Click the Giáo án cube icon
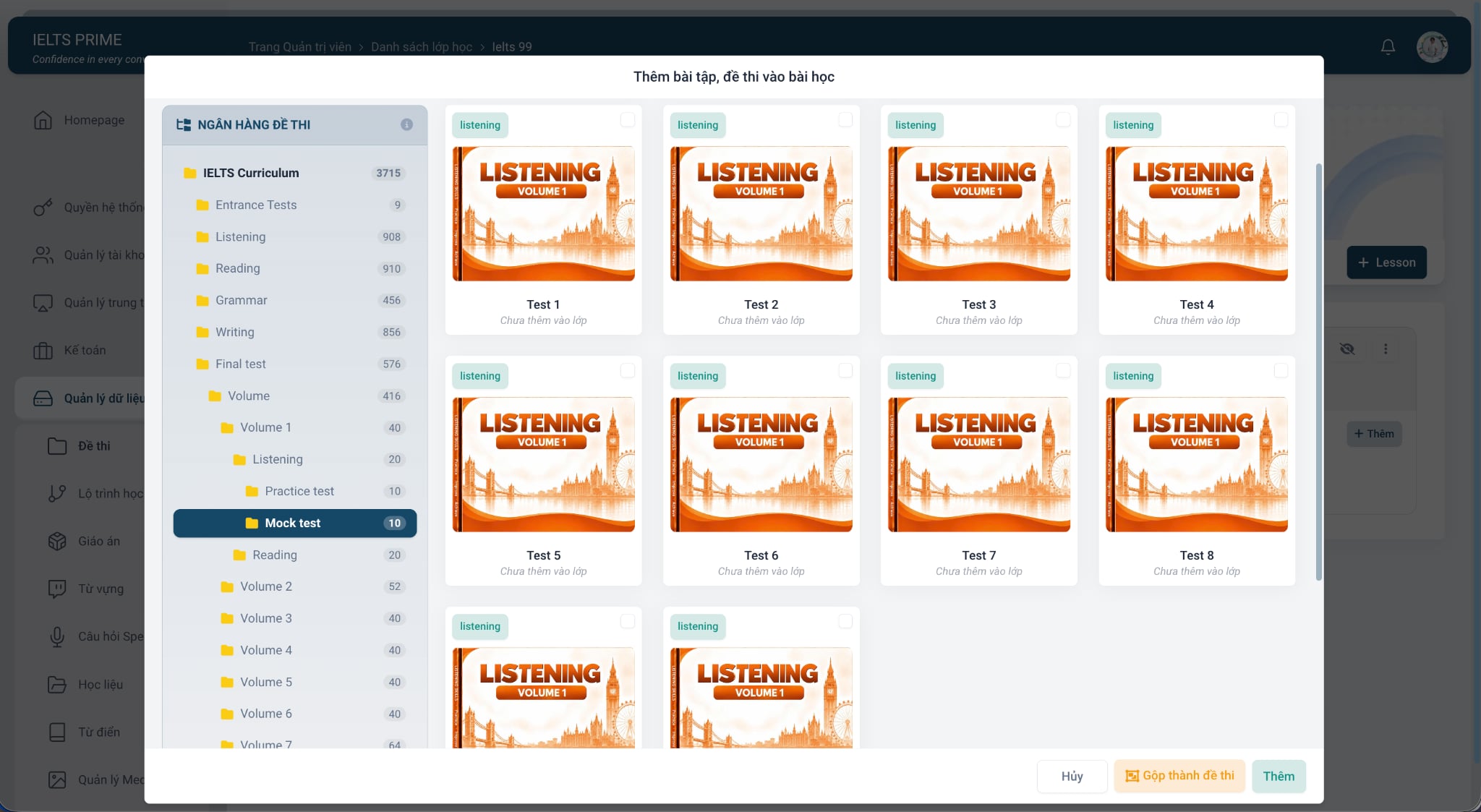Image resolution: width=1481 pixels, height=812 pixels. tap(57, 542)
